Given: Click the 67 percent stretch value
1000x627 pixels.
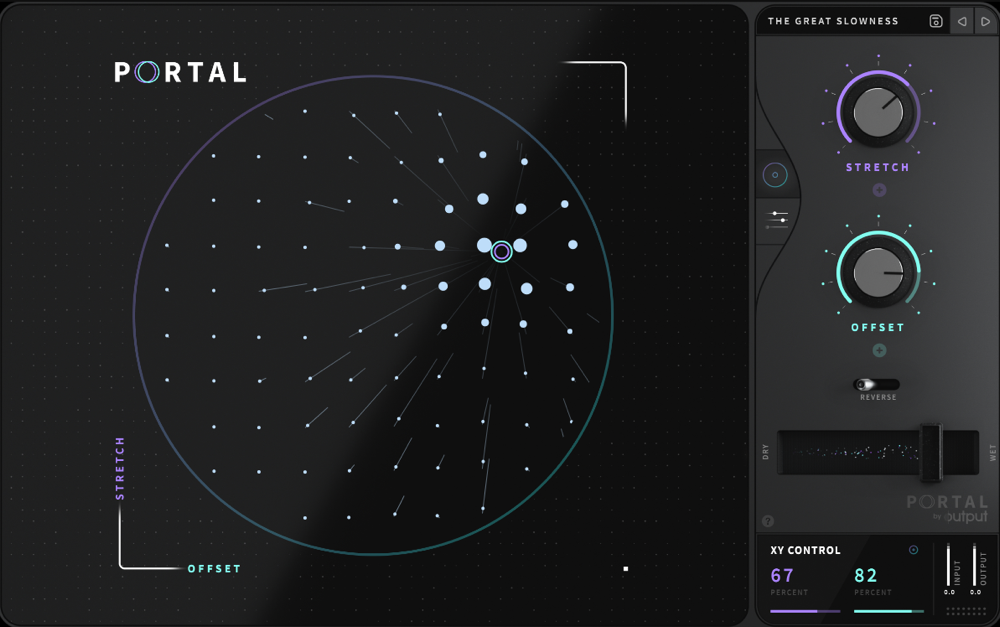Looking at the screenshot, I should 782,576.
